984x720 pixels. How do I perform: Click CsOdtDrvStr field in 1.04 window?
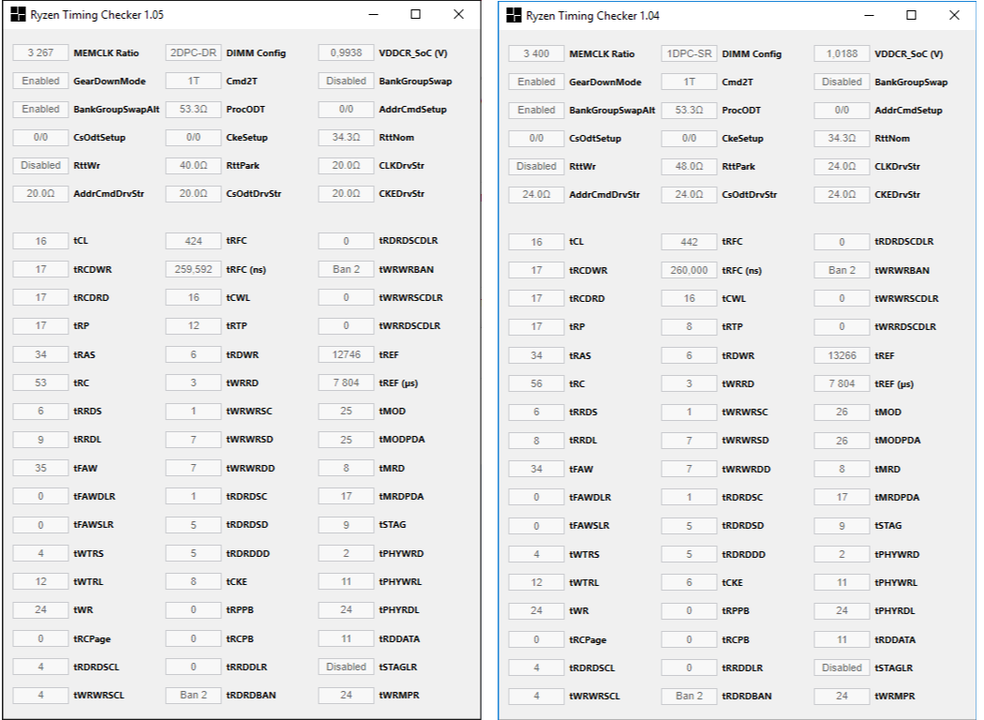pos(689,195)
